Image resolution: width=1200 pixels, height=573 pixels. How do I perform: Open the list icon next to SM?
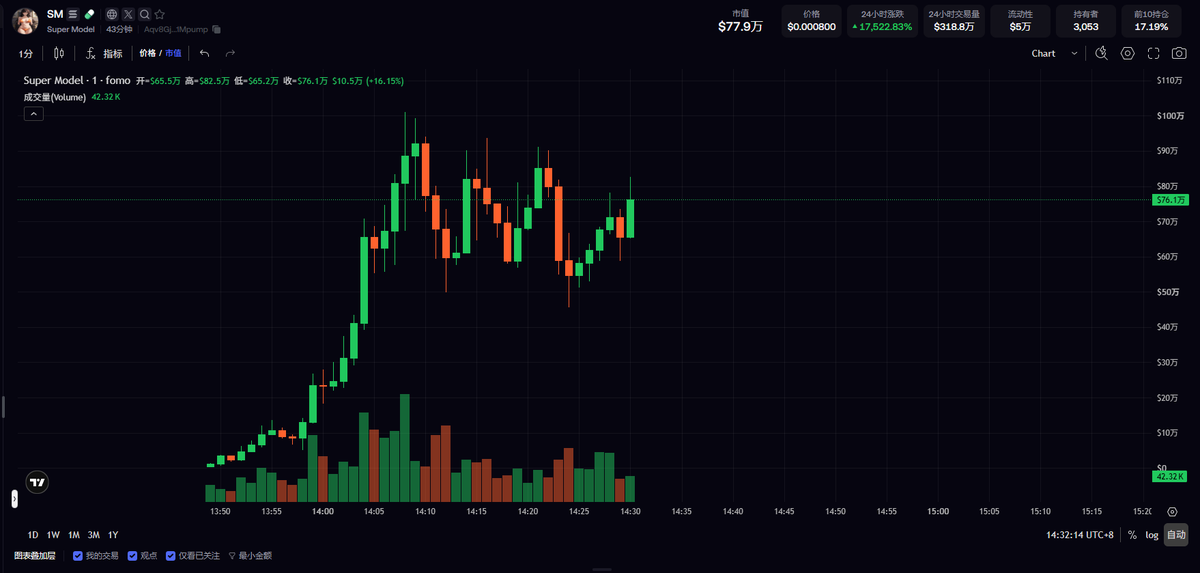click(72, 14)
